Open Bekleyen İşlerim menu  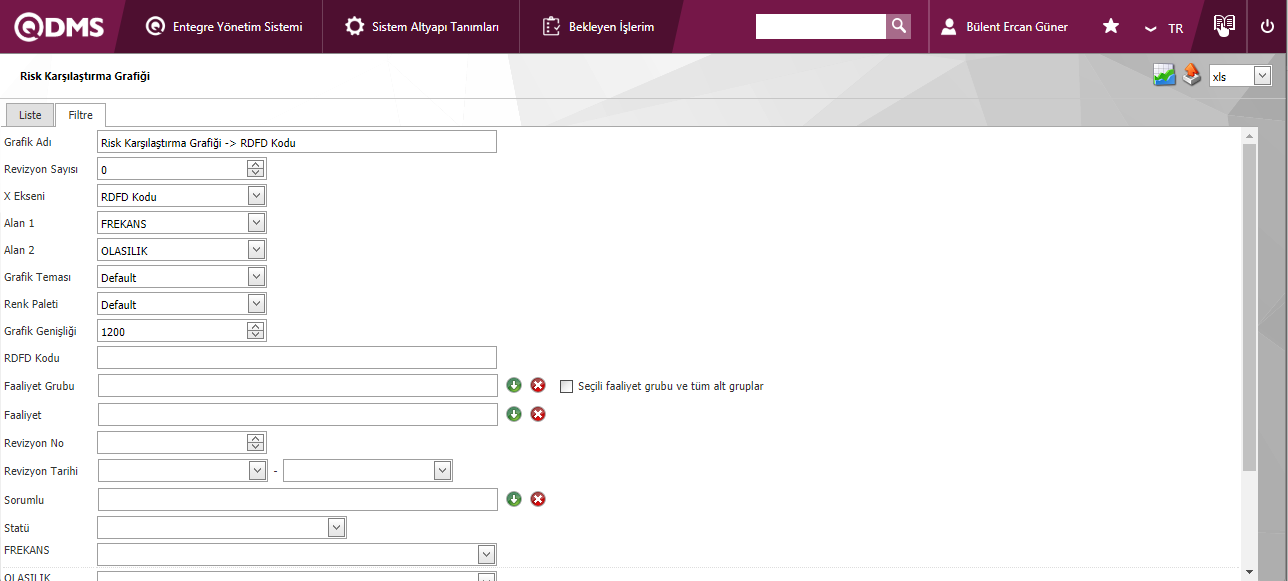[611, 27]
